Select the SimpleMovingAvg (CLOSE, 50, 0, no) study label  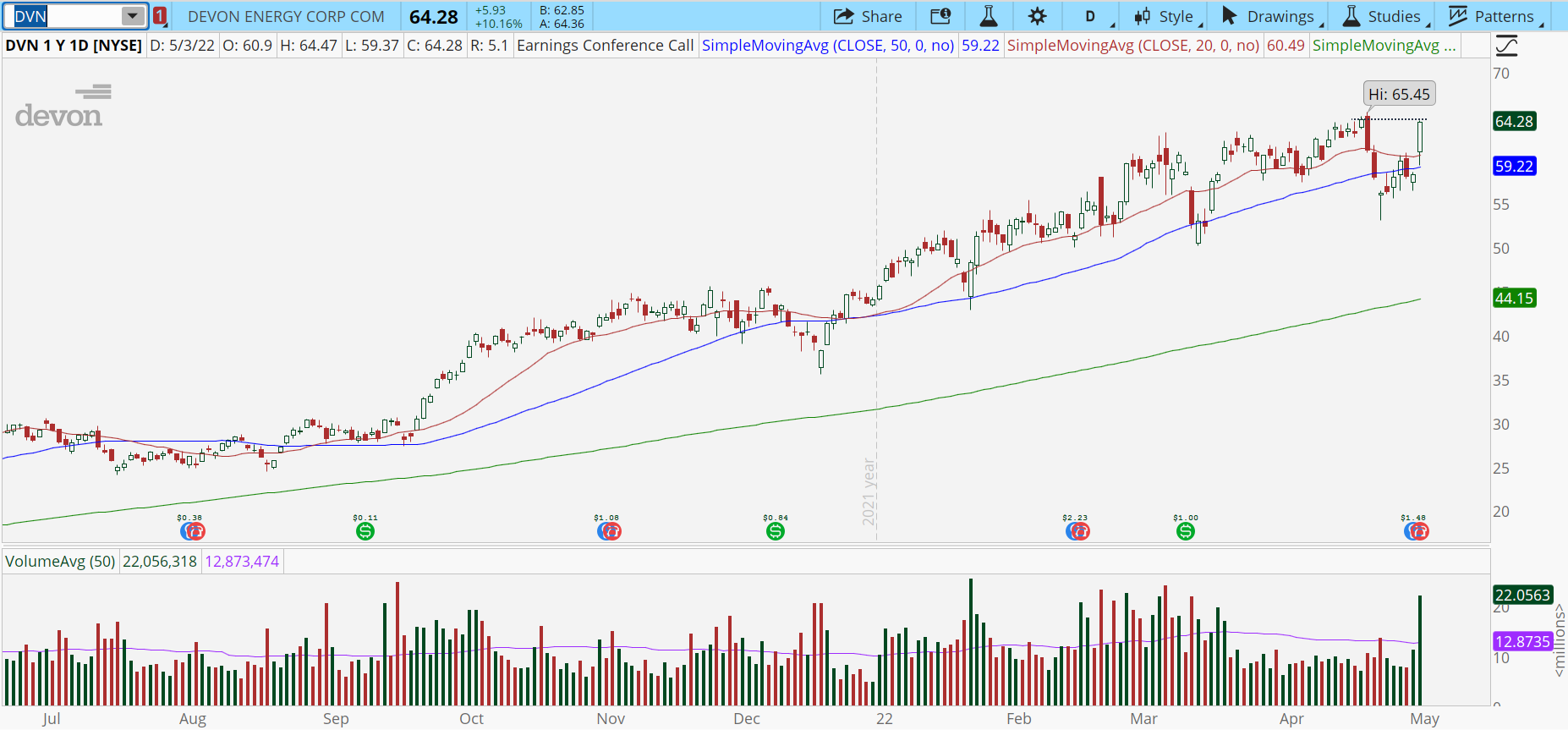click(828, 46)
